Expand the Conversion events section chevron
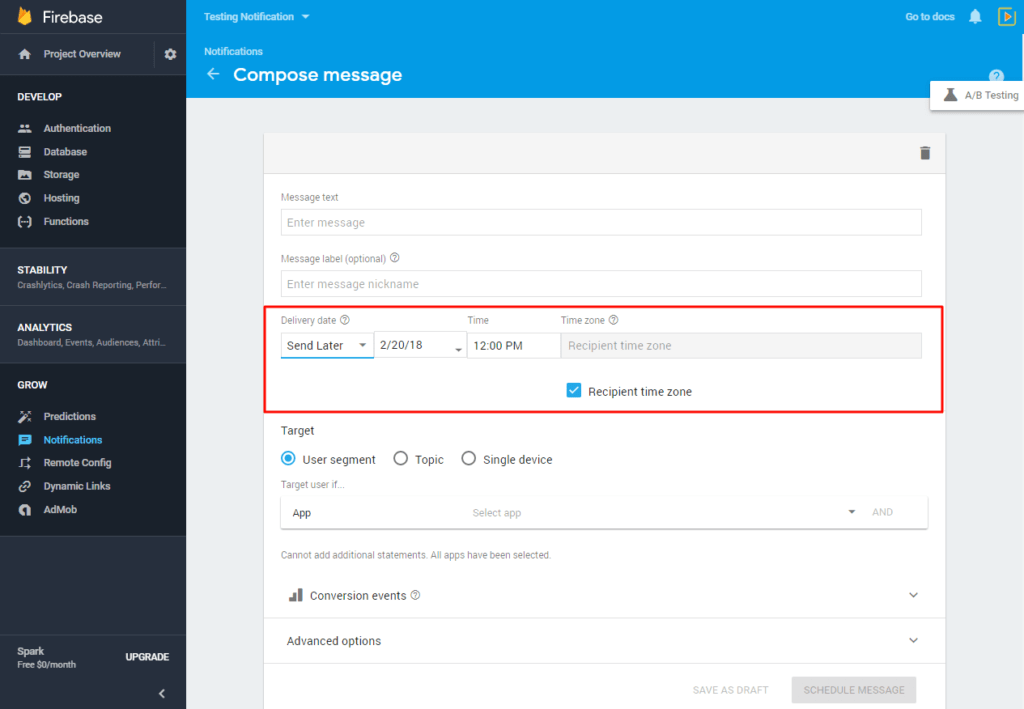Screen dimensions: 1024x709 point(914,595)
